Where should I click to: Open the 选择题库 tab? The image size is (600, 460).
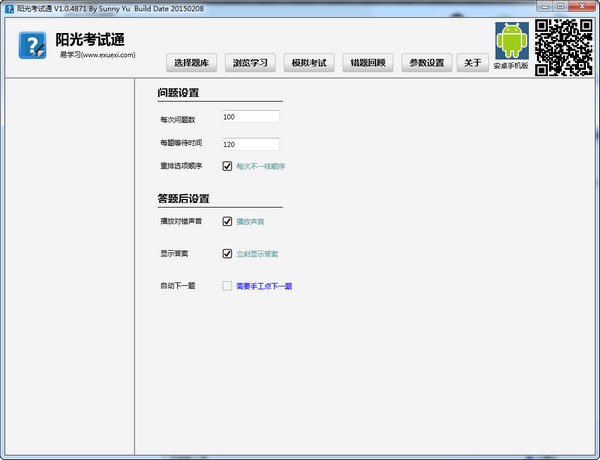(192, 62)
